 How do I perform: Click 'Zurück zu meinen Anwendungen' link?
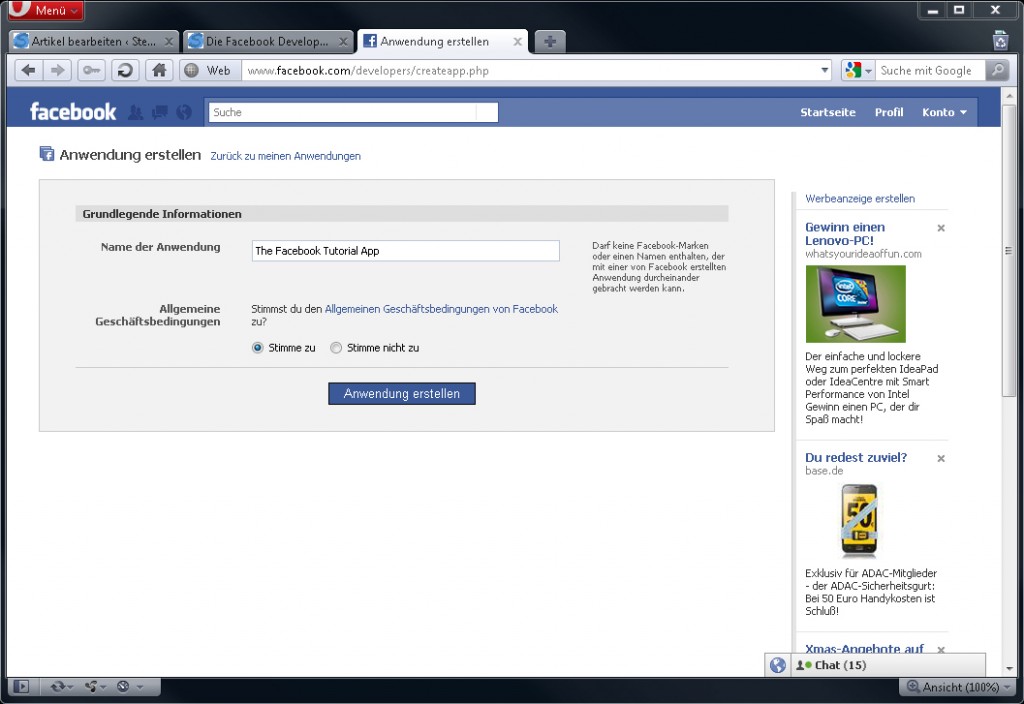285,156
